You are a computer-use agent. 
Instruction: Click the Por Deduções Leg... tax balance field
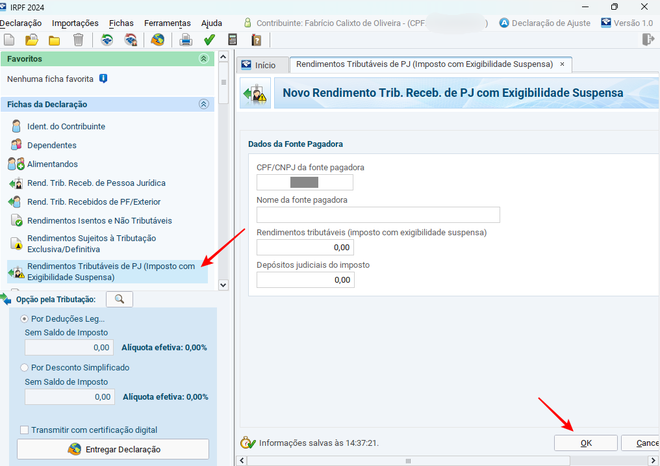(x=69, y=348)
